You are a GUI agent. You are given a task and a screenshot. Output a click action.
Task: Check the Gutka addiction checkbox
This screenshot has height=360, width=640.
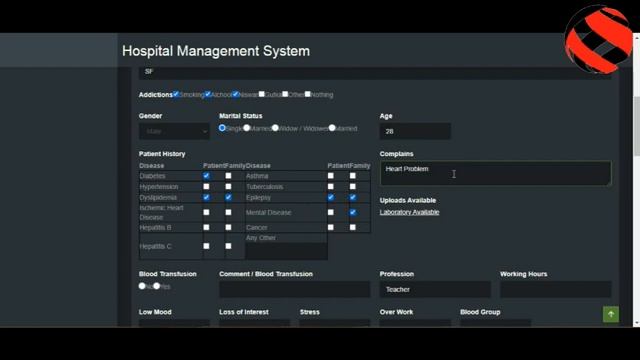pos(262,94)
